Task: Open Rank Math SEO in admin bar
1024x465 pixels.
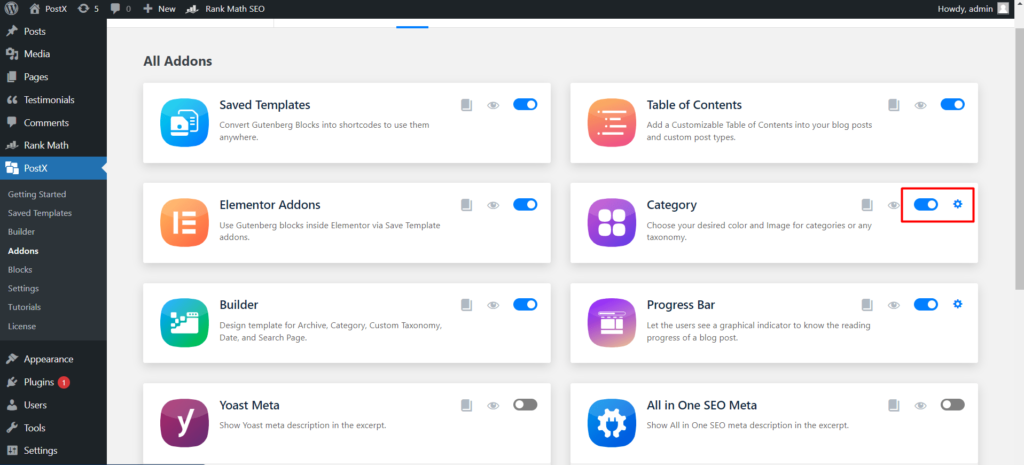Action: click(x=225, y=9)
